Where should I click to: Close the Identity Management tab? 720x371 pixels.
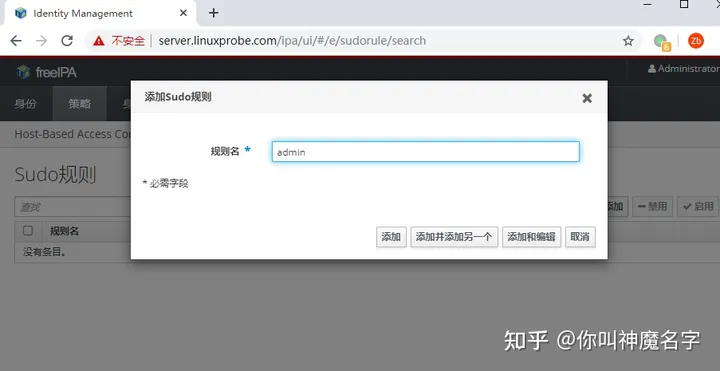[x=183, y=13]
